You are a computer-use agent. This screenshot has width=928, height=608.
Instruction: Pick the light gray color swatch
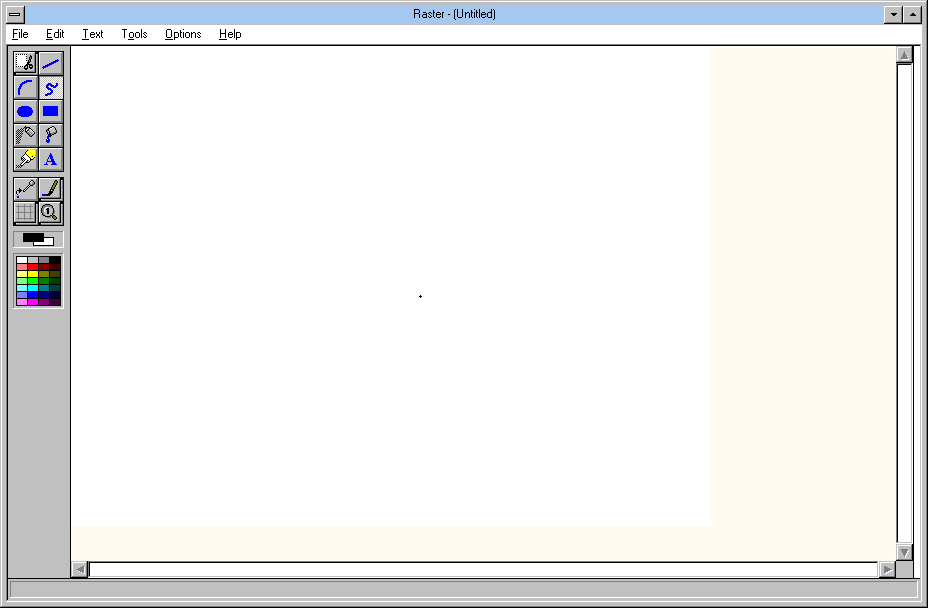33,260
